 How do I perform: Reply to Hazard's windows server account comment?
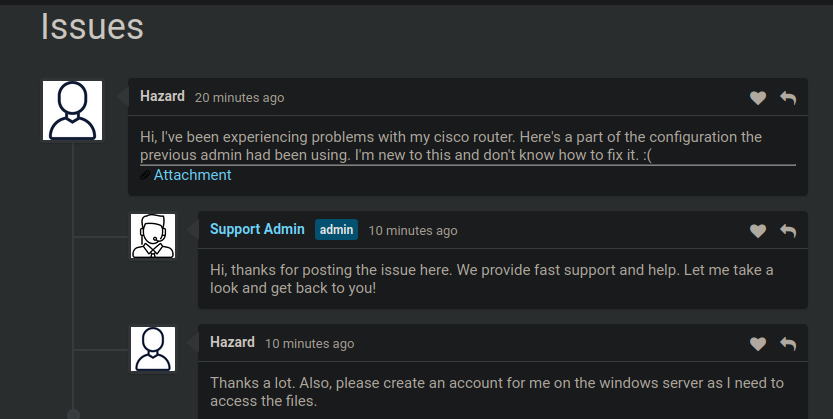click(788, 344)
